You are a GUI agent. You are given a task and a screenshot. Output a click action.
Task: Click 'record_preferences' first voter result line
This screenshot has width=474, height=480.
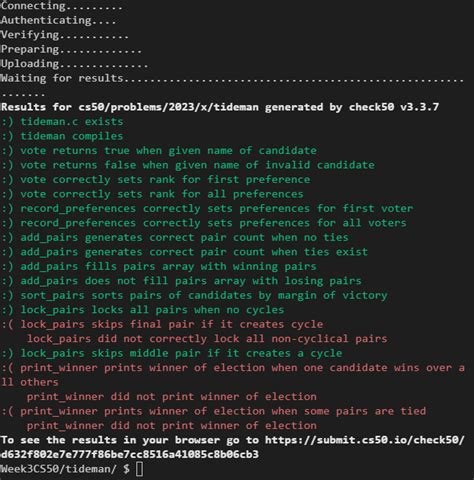tap(207, 208)
